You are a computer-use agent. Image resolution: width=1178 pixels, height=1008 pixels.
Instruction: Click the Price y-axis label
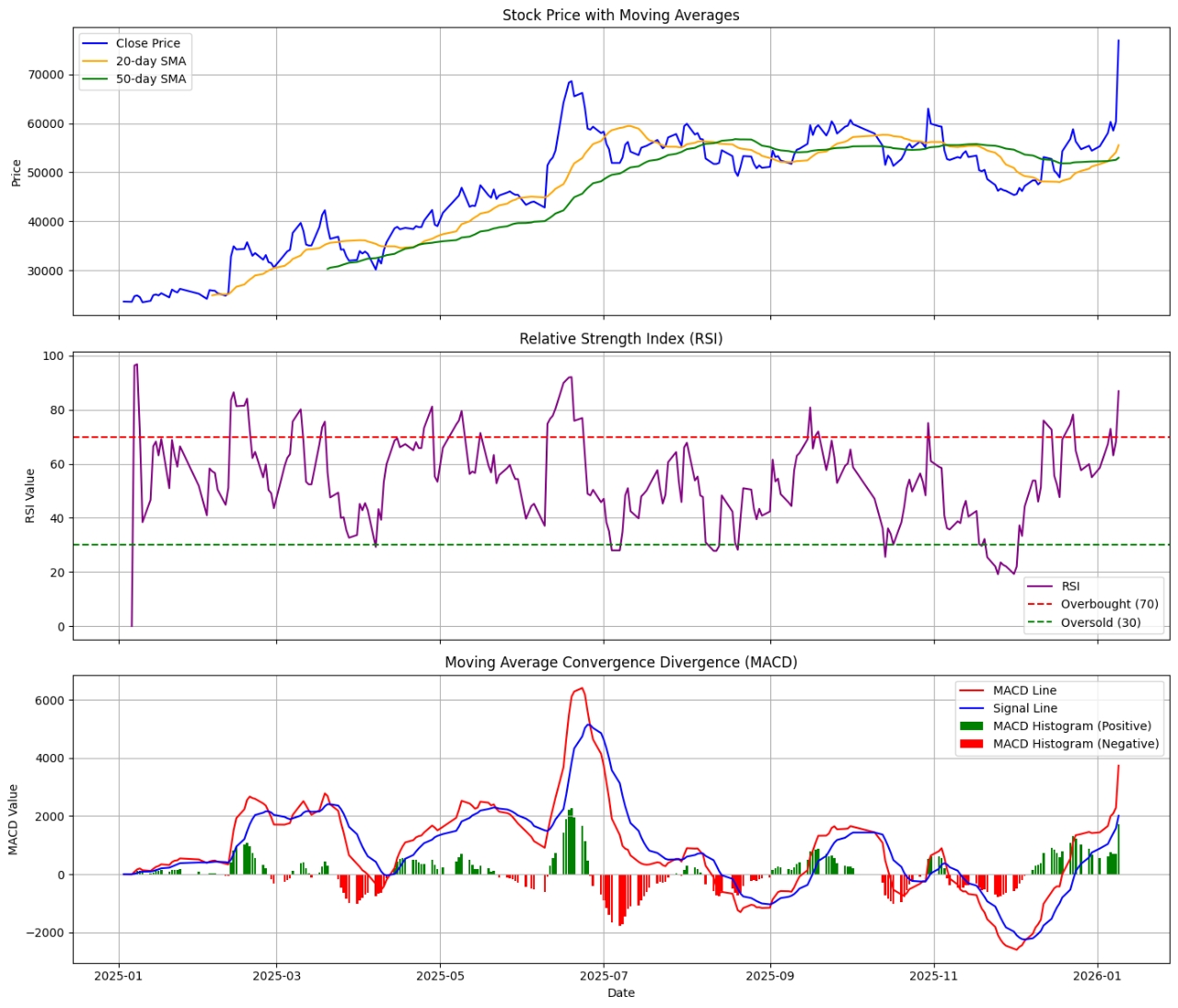tap(16, 173)
